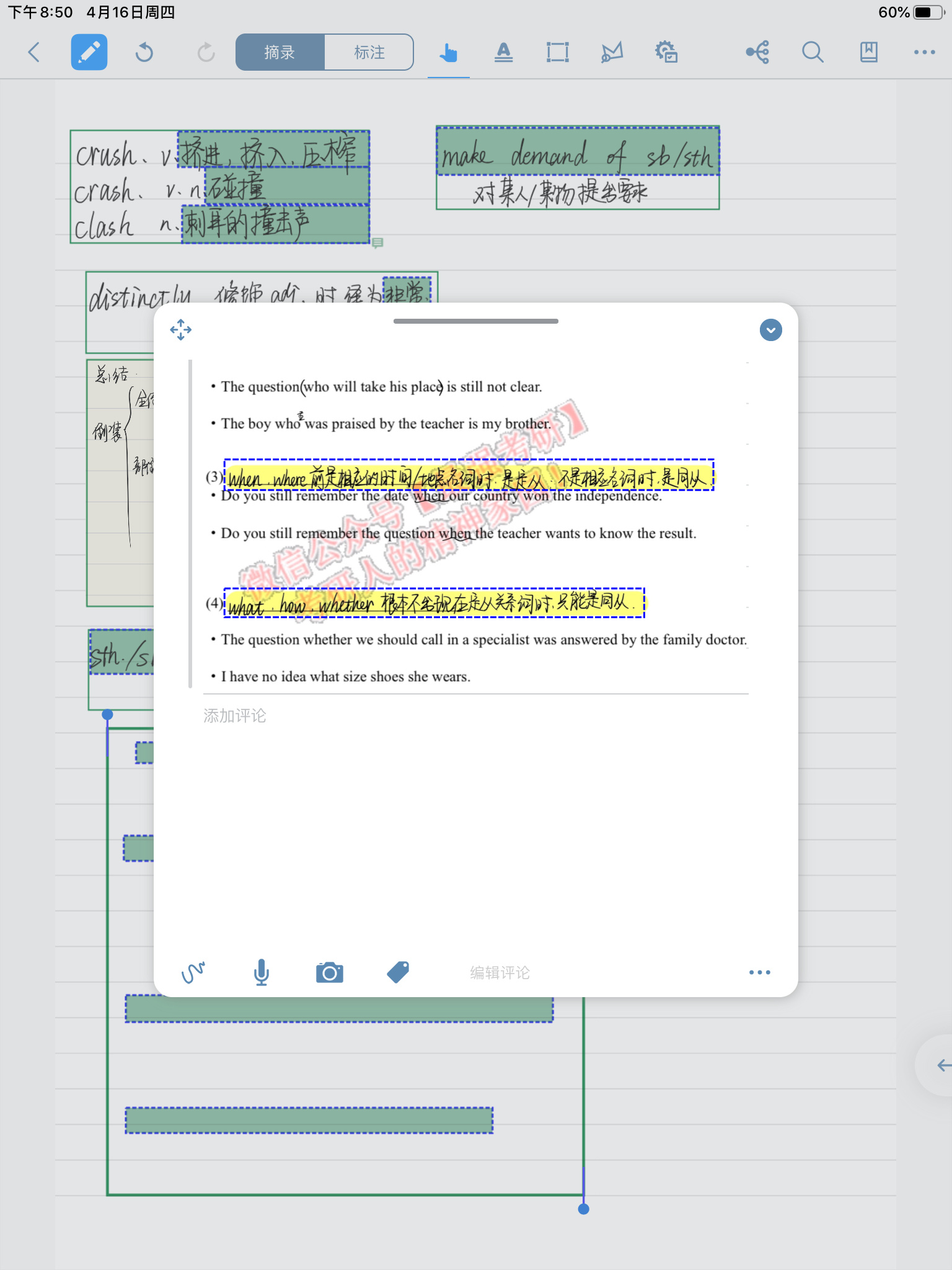
Task: Open the top-right more options menu
Action: click(924, 53)
